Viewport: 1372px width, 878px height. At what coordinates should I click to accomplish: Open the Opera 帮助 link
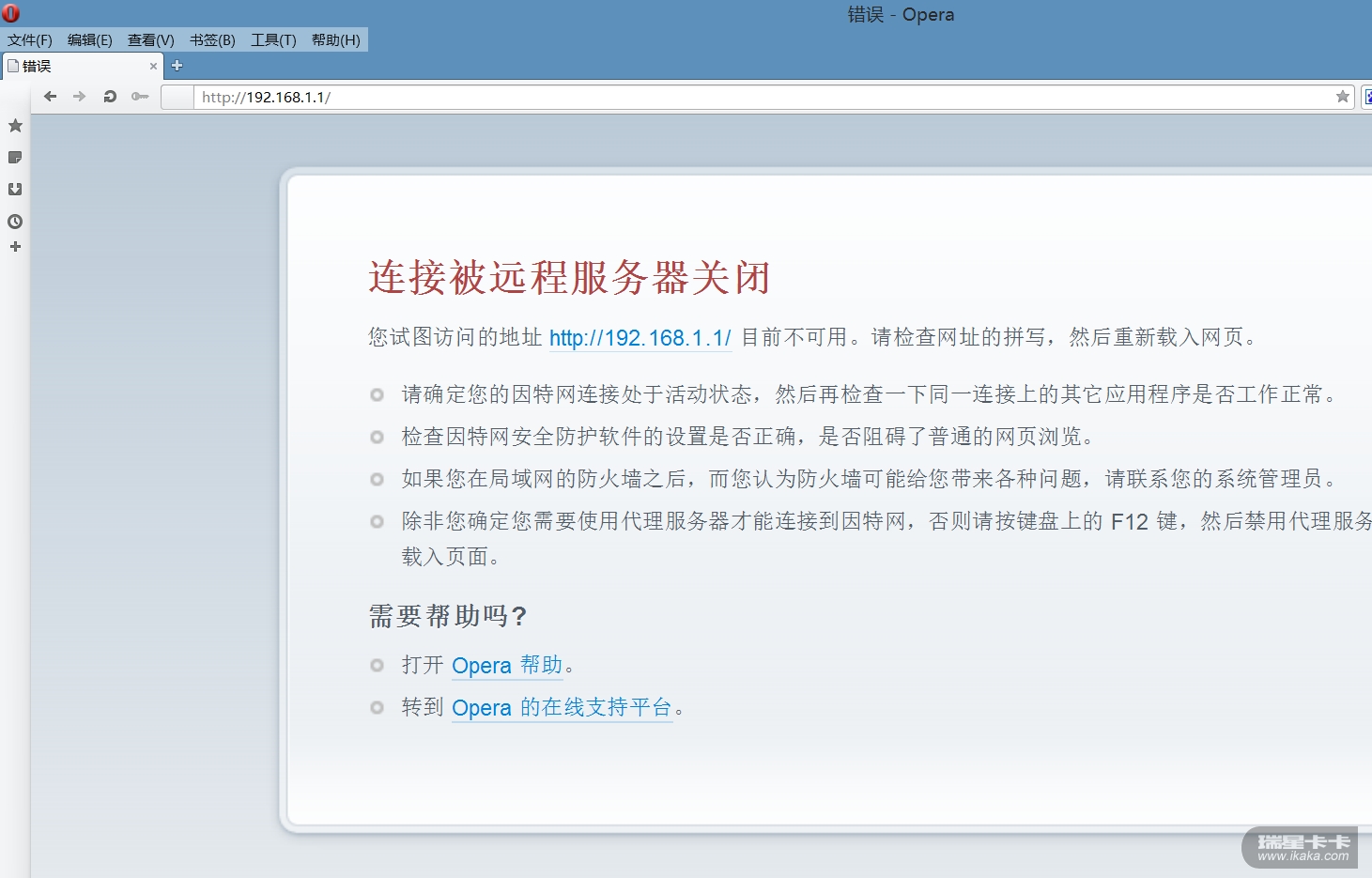(507, 666)
